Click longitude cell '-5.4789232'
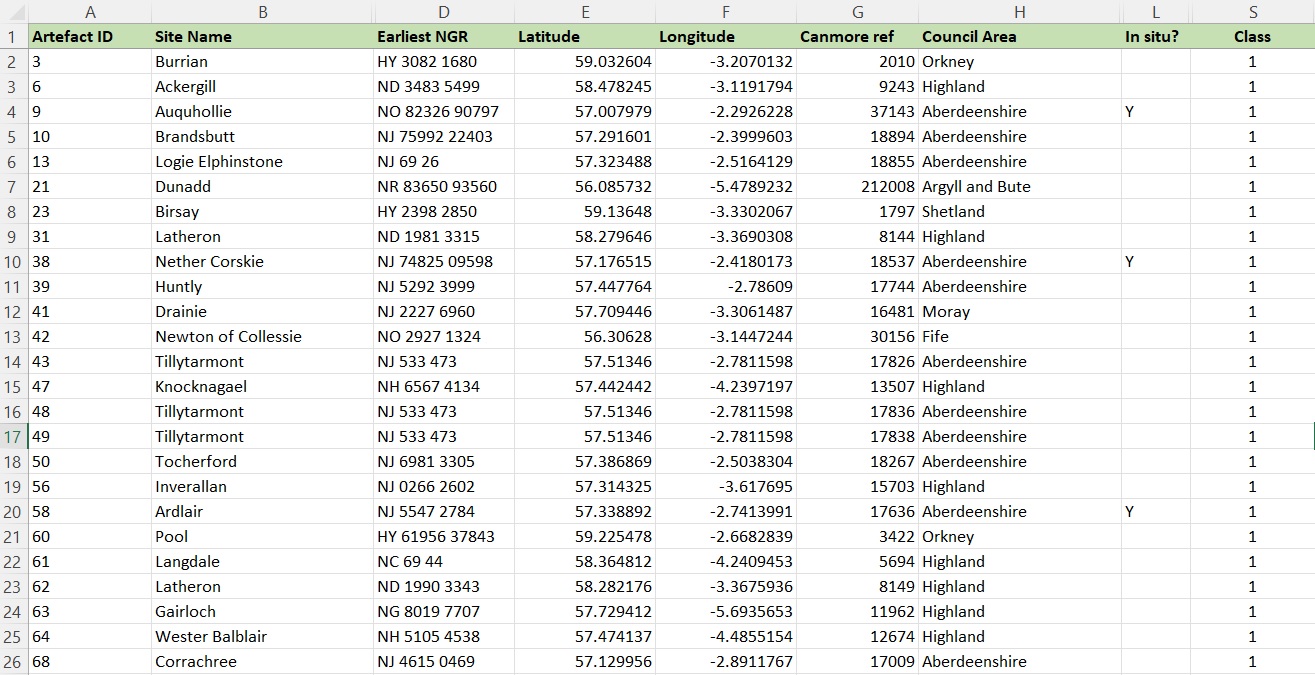This screenshot has height=675, width=1315. point(726,187)
